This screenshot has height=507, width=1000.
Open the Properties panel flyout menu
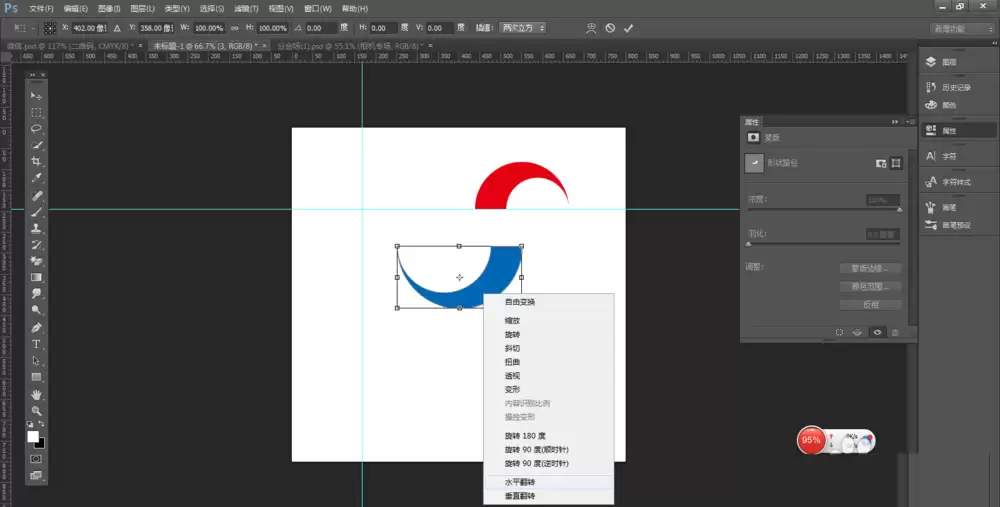pyautogui.click(x=909, y=122)
